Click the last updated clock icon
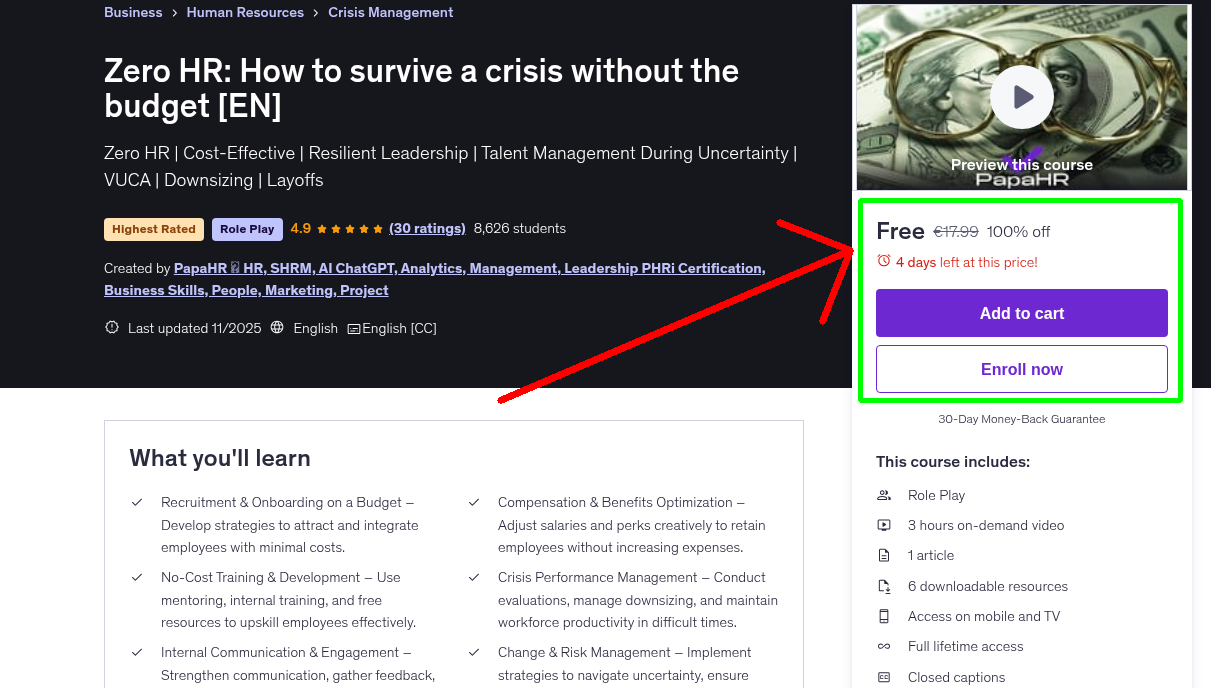This screenshot has width=1211, height=688. [111, 327]
